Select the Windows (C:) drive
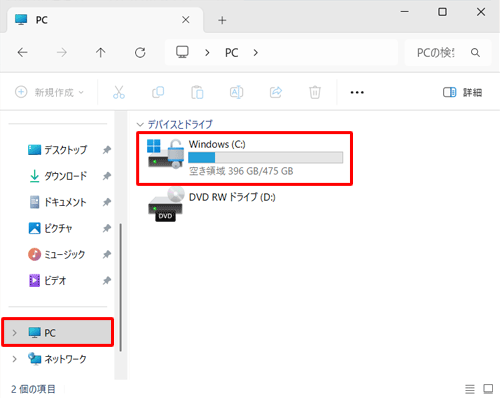The width and height of the screenshot is (500, 398). pyautogui.click(x=244, y=158)
